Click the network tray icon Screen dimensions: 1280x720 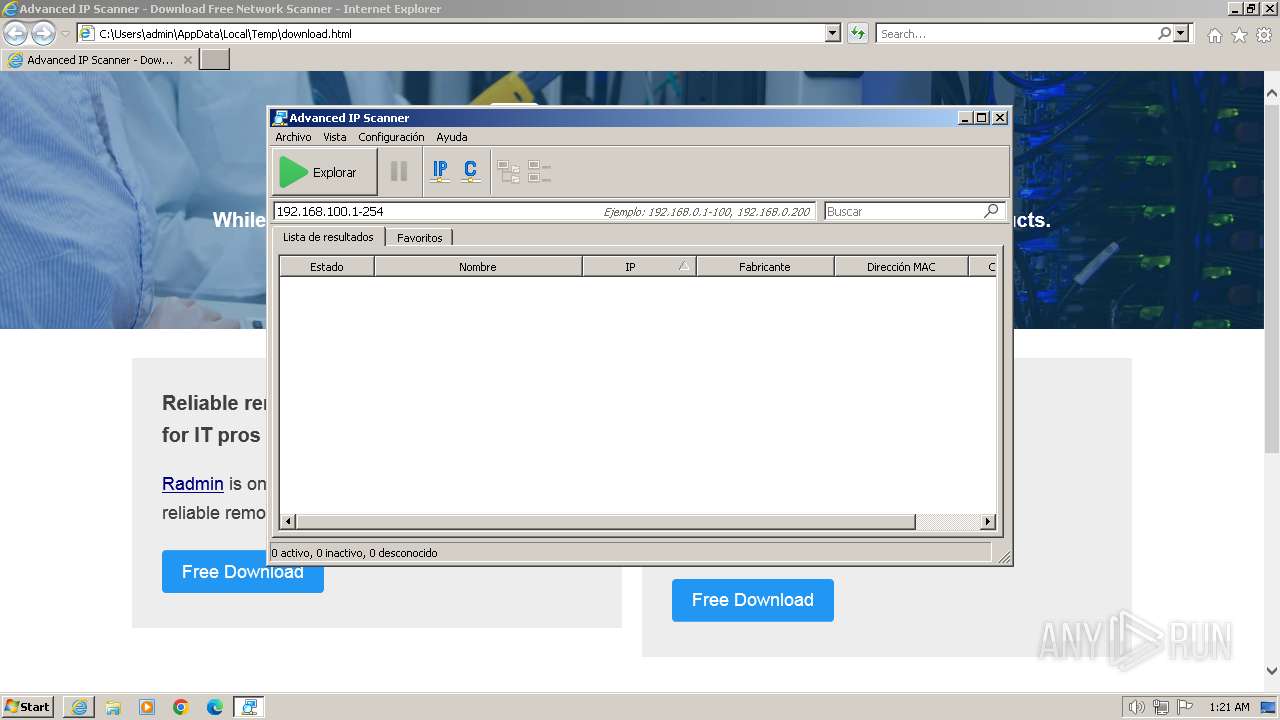pyautogui.click(x=1161, y=707)
